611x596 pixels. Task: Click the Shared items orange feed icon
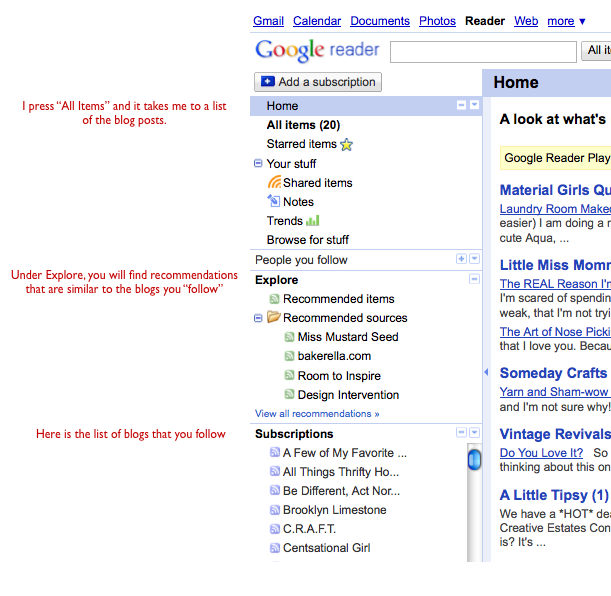274,182
